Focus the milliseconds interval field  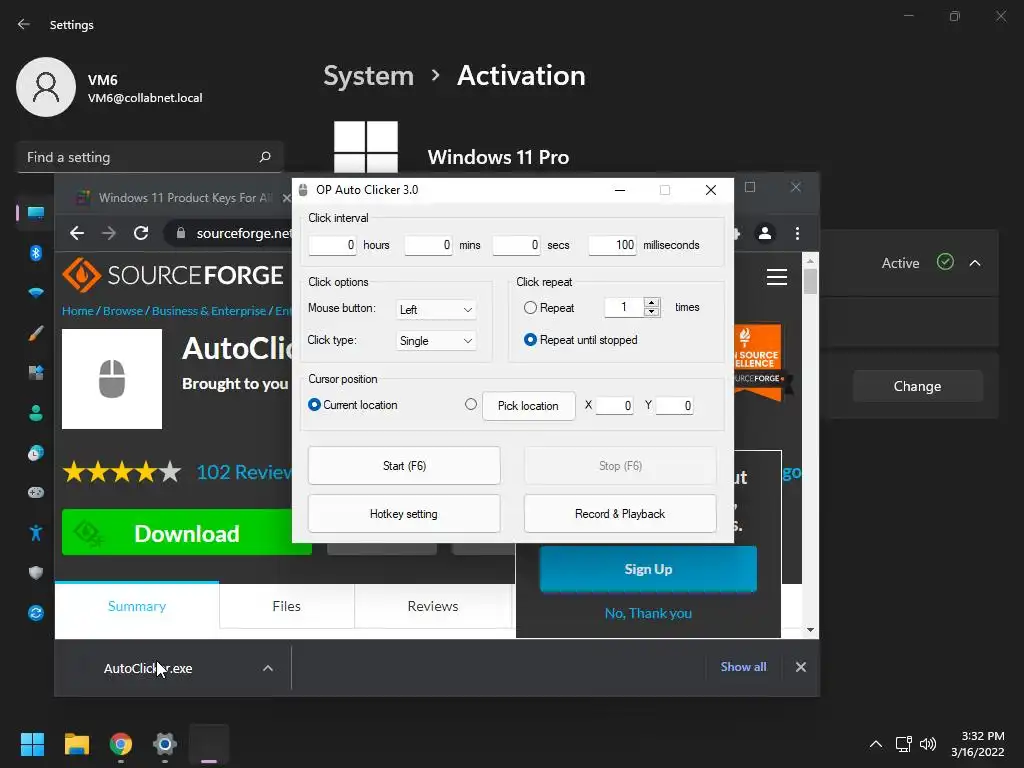613,245
